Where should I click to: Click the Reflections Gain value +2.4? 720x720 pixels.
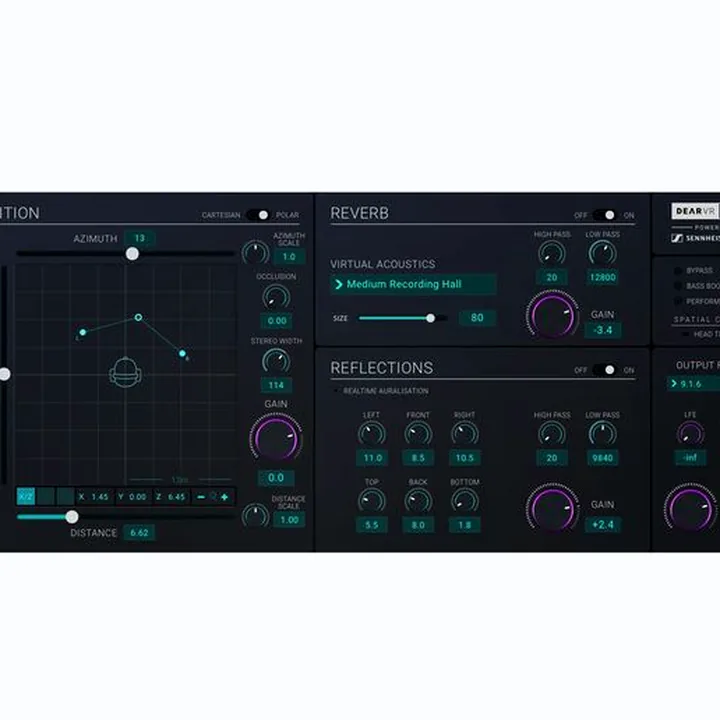[x=602, y=524]
